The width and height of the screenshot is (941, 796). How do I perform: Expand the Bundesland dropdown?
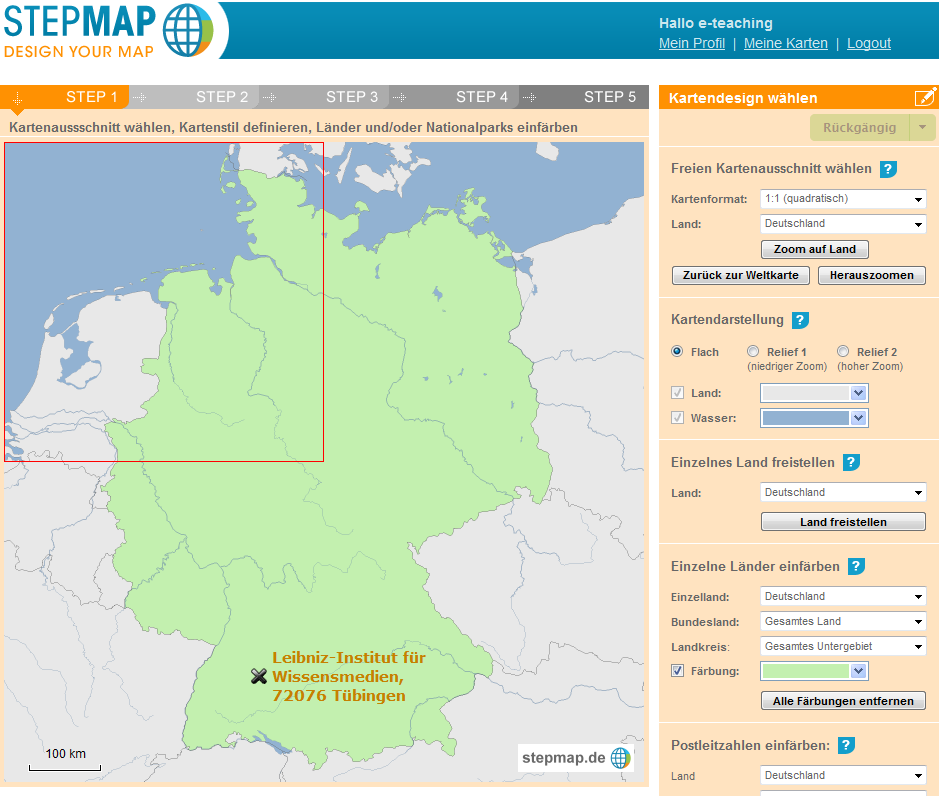click(844, 621)
